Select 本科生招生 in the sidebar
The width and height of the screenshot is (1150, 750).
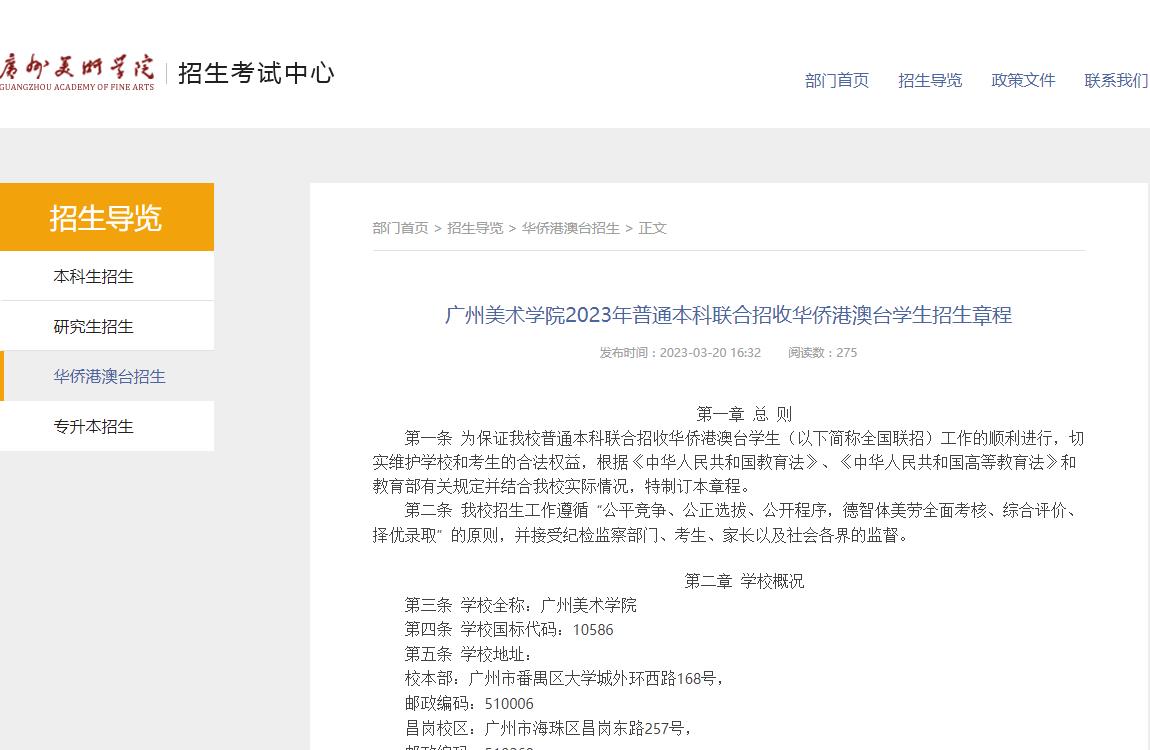click(107, 276)
